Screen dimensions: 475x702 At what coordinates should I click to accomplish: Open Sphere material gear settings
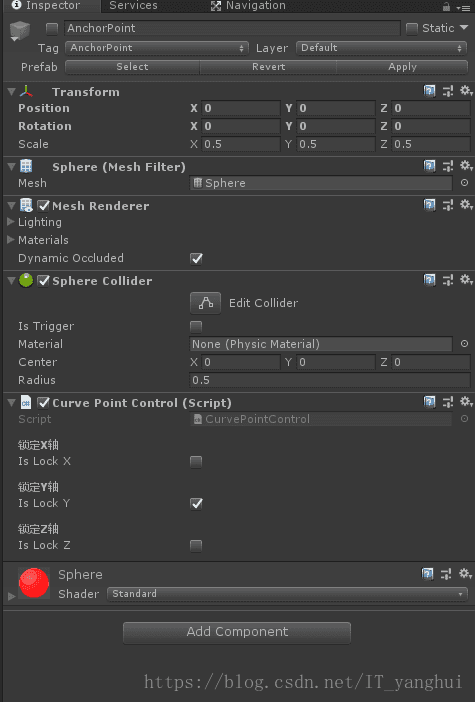[465, 574]
